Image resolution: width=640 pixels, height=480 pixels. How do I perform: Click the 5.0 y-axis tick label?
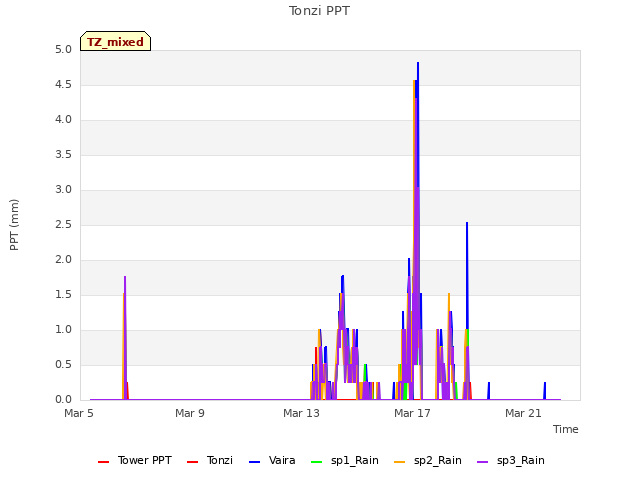[63, 50]
